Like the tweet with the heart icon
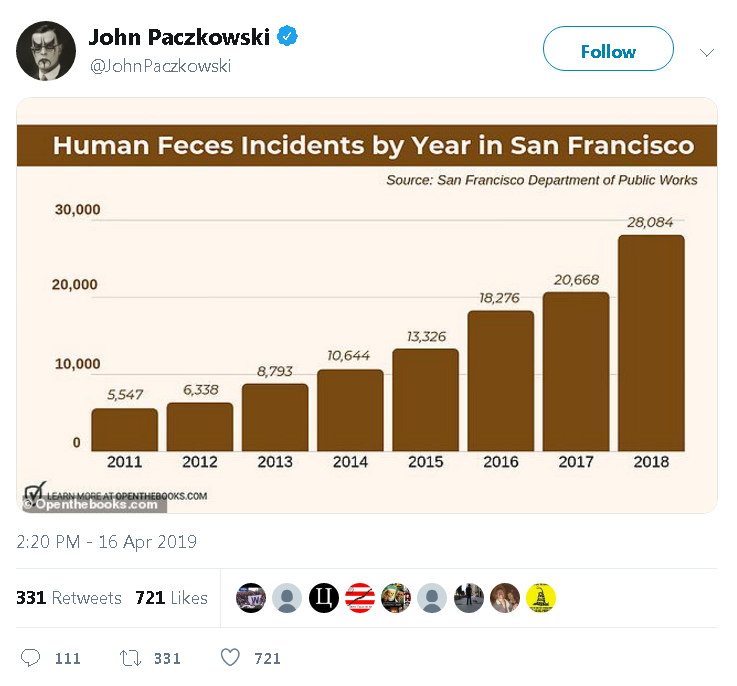737x686 pixels. pyautogui.click(x=230, y=658)
